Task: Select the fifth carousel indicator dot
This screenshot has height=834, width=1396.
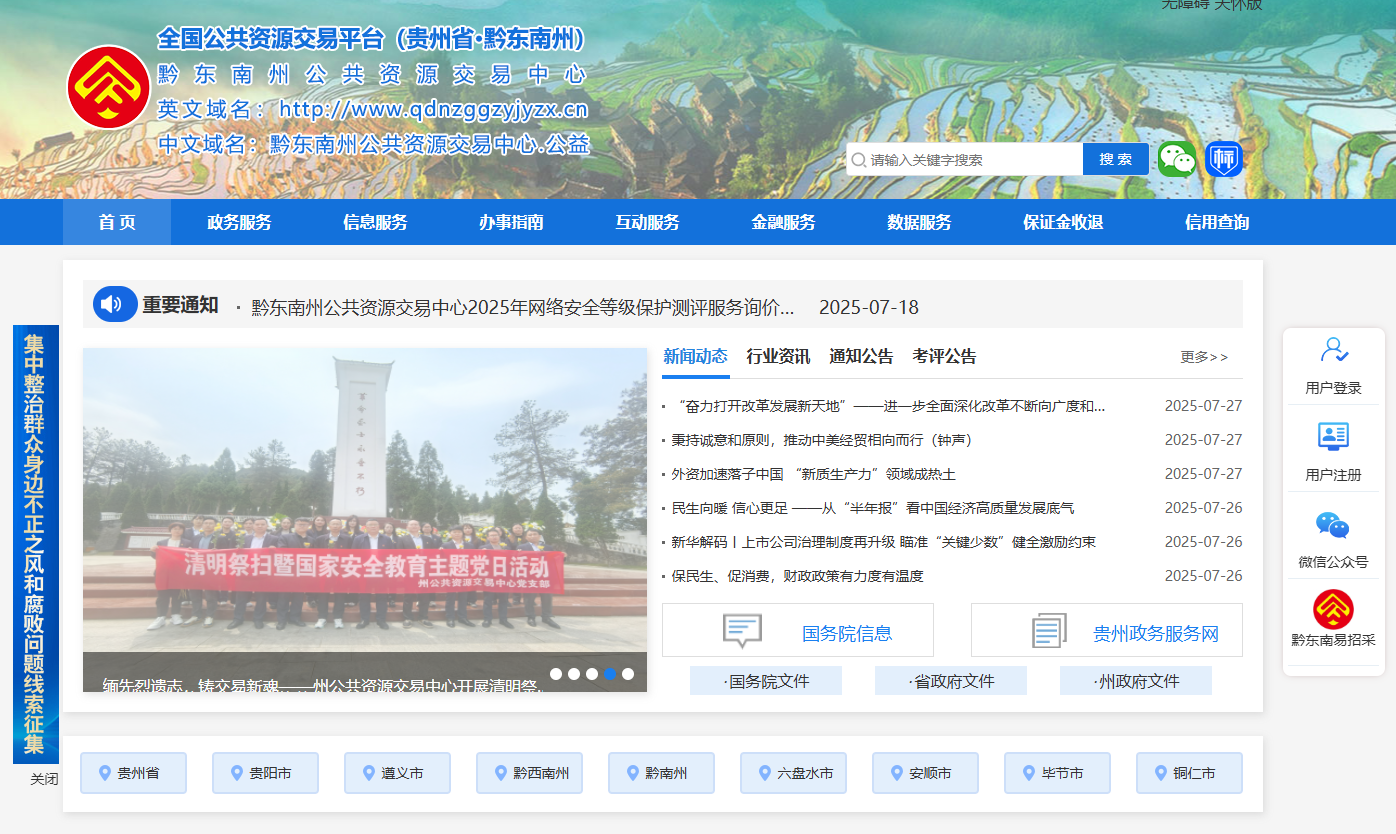Action: coord(630,674)
